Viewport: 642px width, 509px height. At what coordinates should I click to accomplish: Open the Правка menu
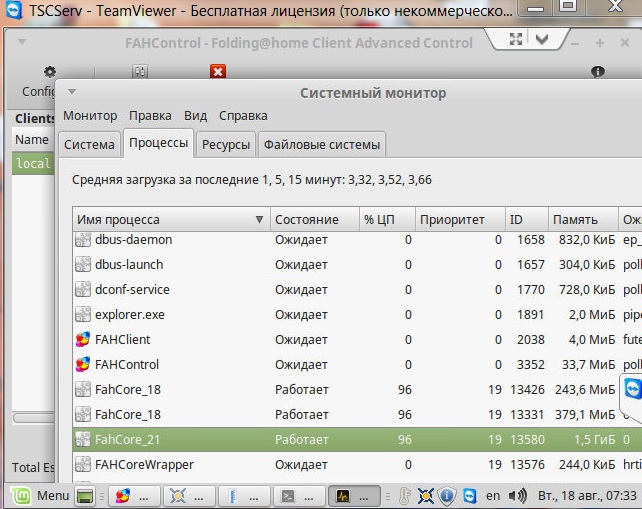click(150, 116)
